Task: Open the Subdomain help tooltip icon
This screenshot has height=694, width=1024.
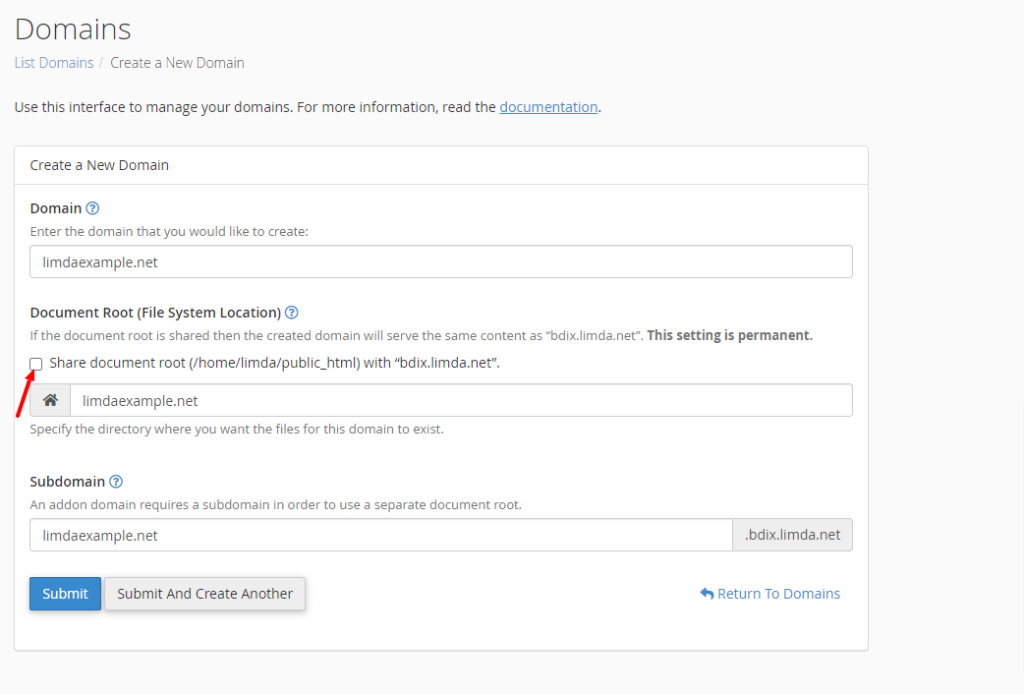Action: 115,481
